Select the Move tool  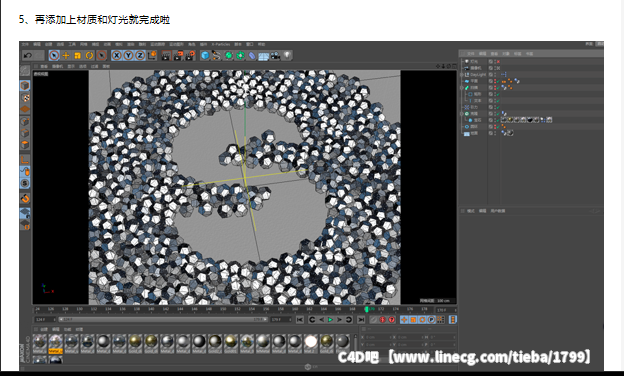coord(66,56)
